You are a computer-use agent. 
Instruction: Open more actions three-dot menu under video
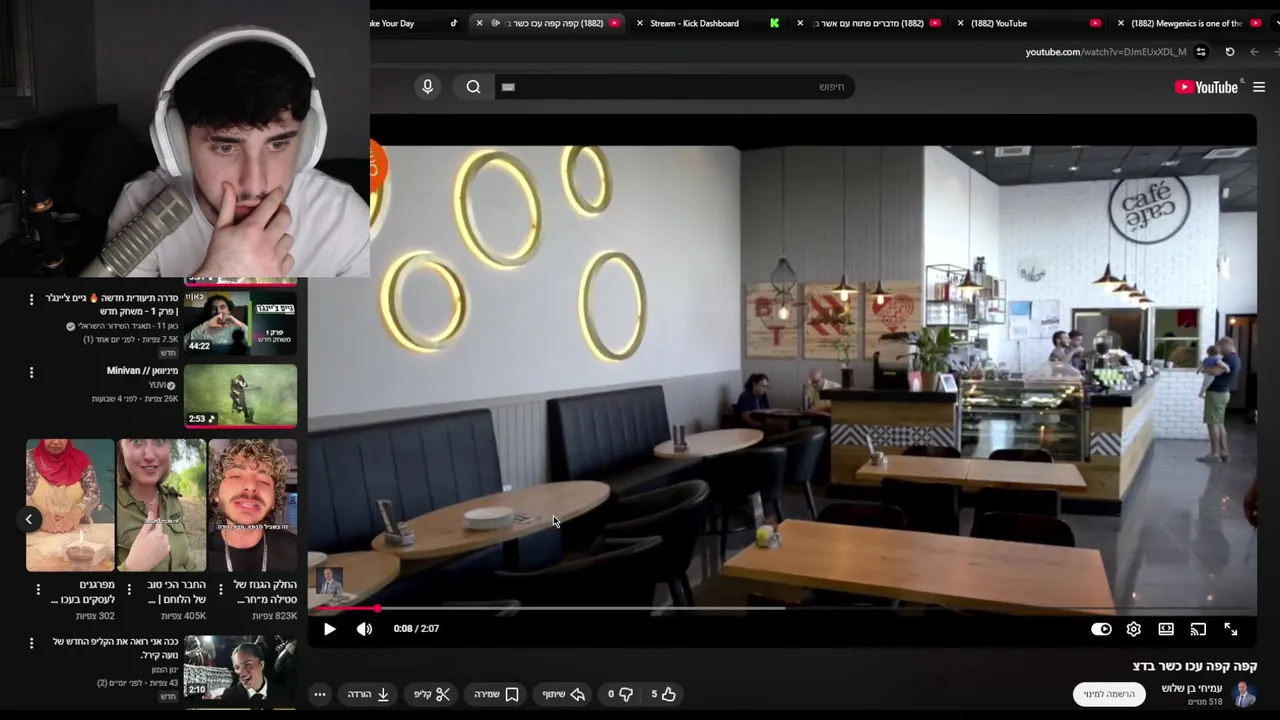tap(320, 694)
